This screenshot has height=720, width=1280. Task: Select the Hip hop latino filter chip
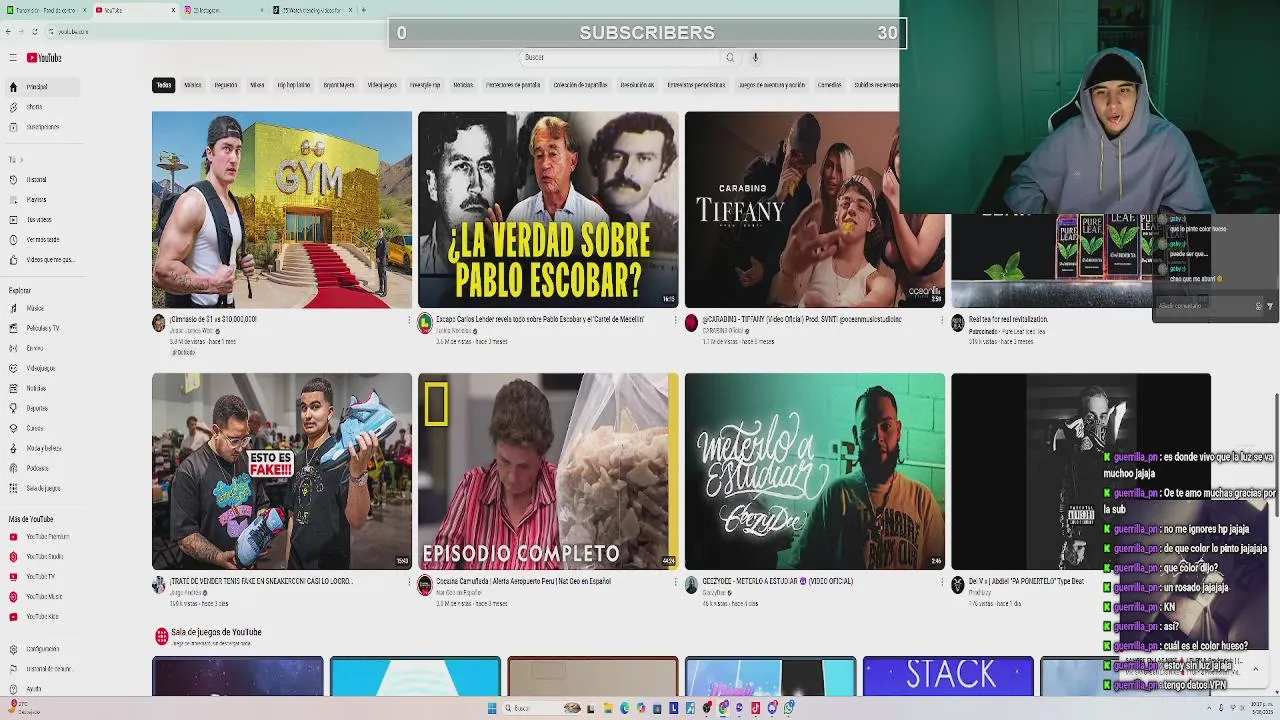(294, 85)
